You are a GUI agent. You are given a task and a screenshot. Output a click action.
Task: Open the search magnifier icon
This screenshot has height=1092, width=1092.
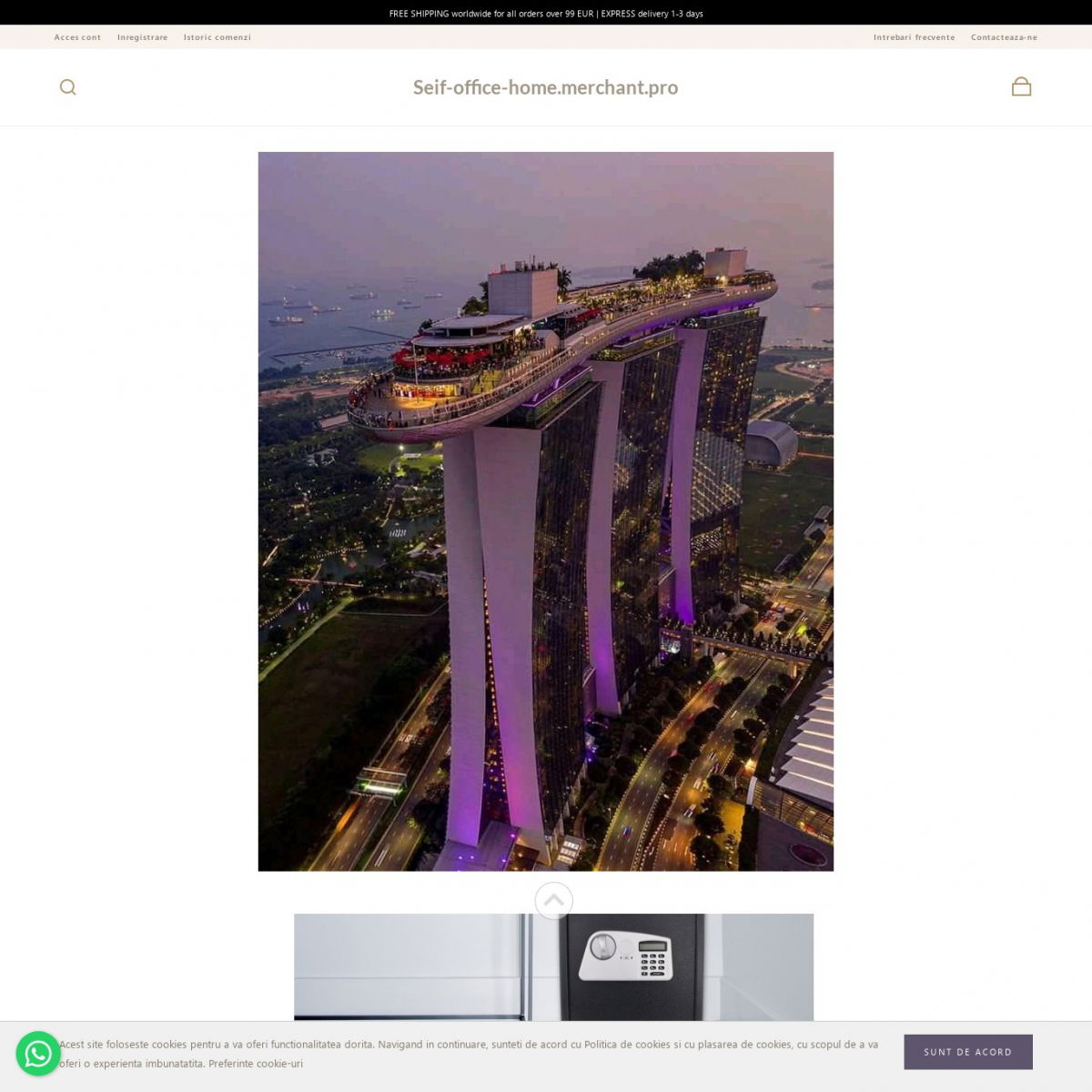tap(68, 87)
